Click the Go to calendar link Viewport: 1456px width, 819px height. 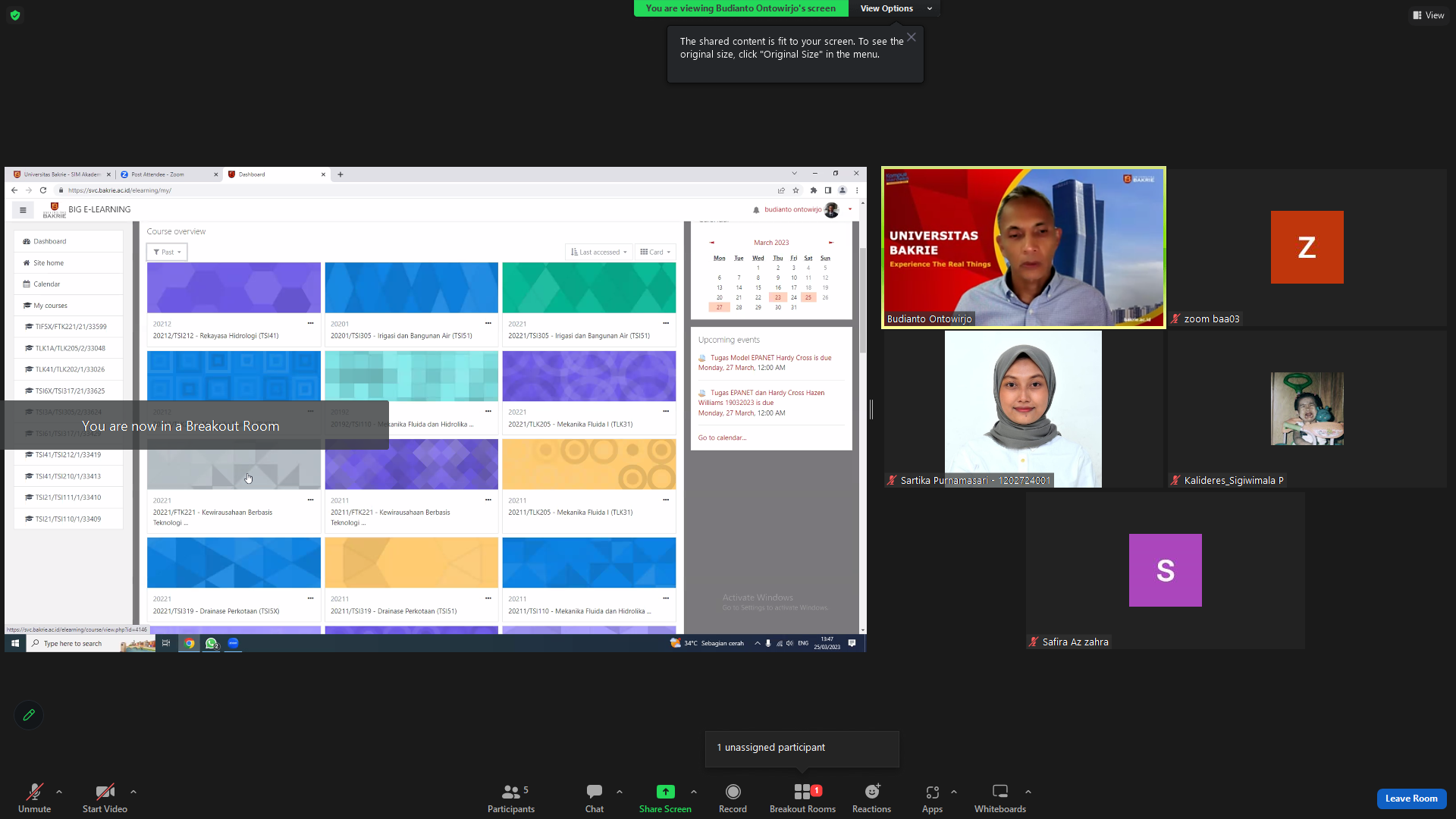(x=722, y=438)
